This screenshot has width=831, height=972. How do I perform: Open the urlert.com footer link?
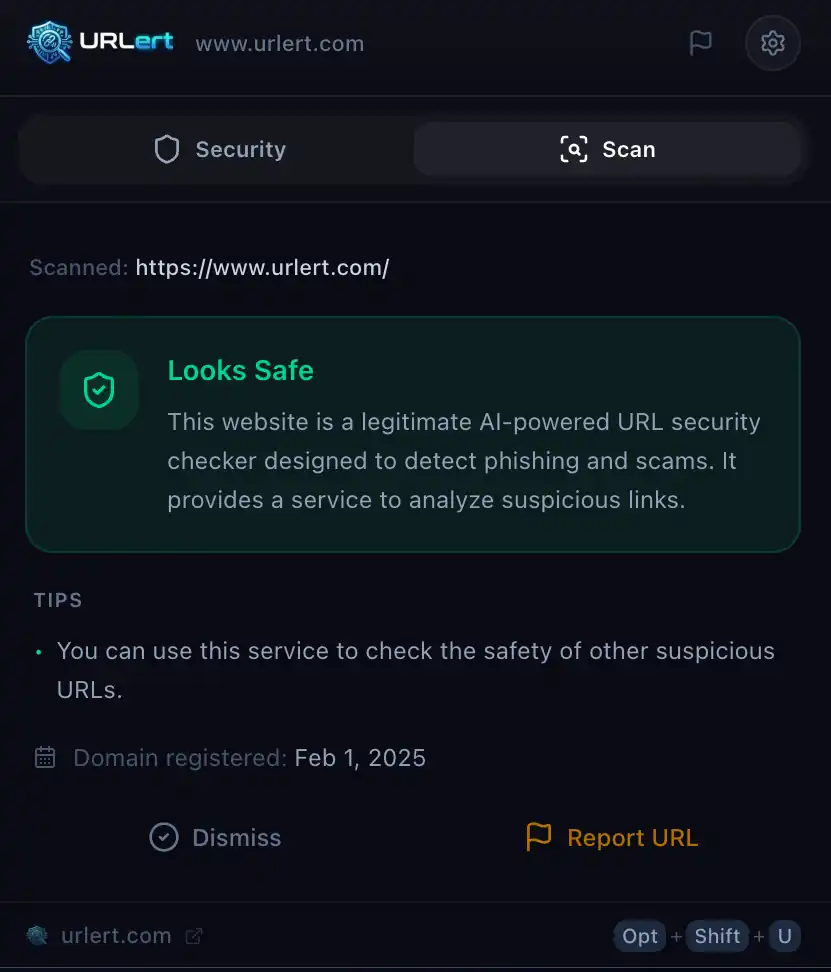pyautogui.click(x=116, y=935)
